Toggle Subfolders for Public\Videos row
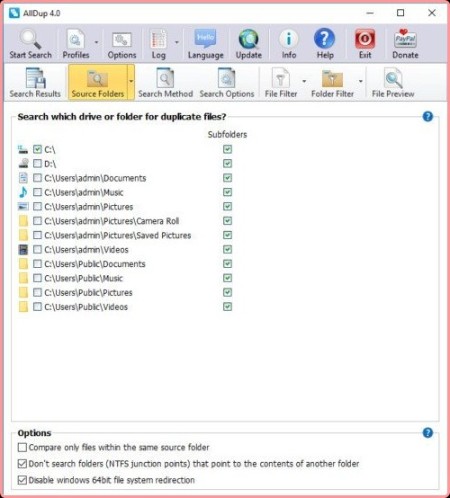450x498 pixels. [227, 307]
